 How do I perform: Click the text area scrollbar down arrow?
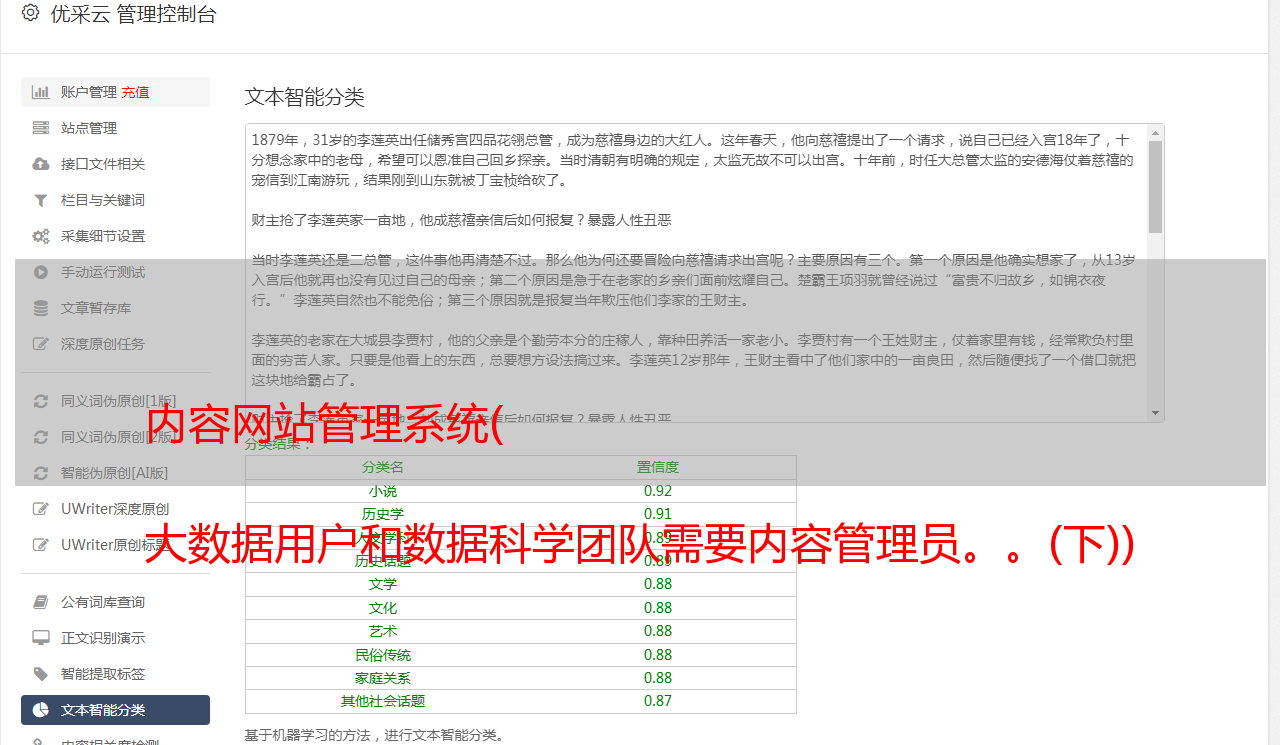coord(1156,412)
